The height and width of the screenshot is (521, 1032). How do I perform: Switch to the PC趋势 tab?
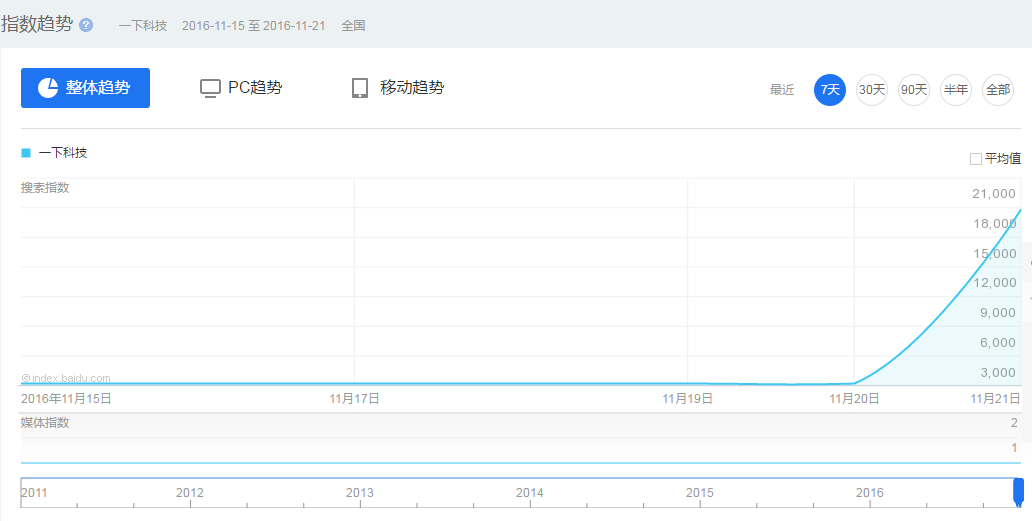(242, 88)
